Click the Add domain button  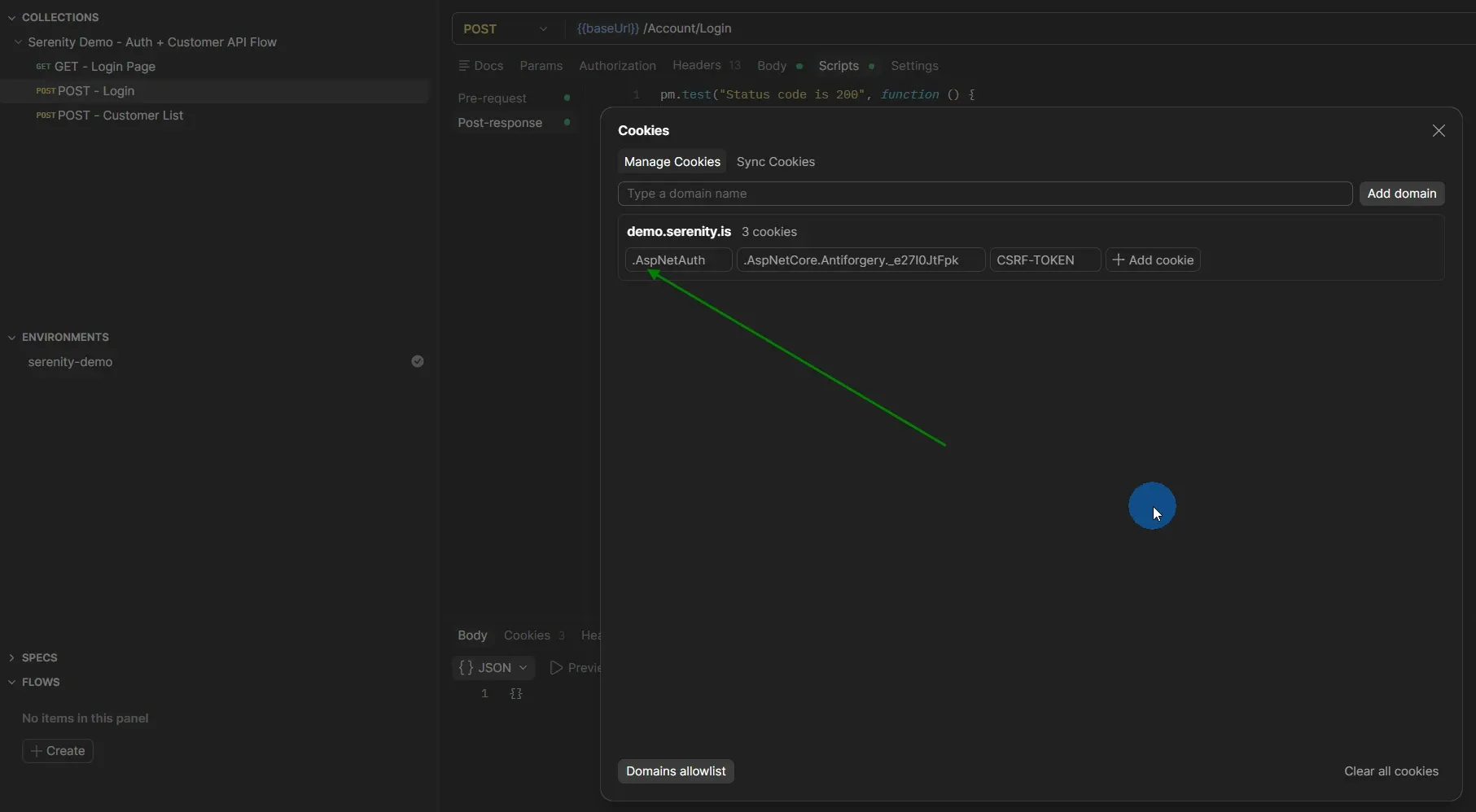(1401, 194)
